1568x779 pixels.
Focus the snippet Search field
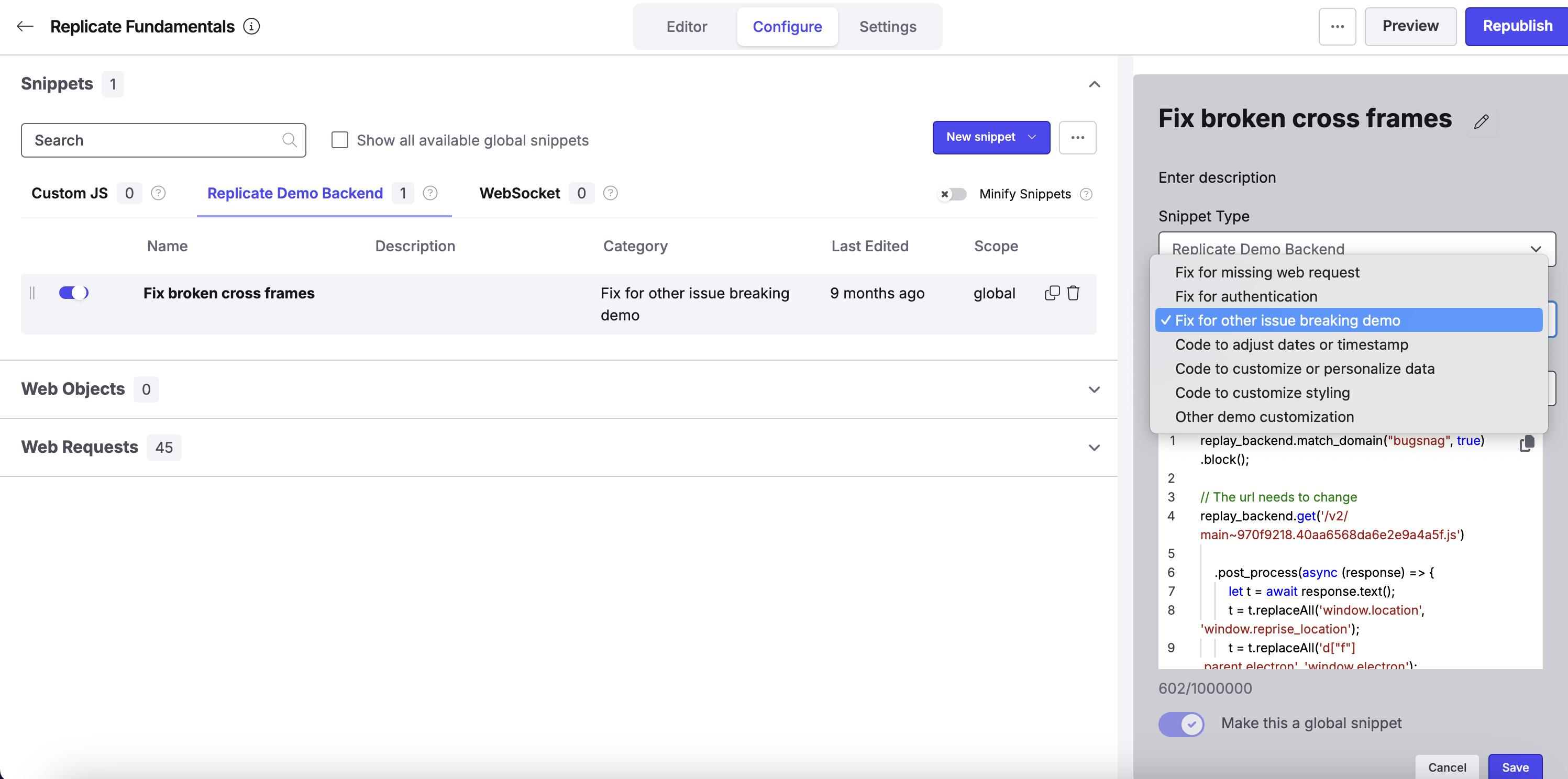click(163, 141)
